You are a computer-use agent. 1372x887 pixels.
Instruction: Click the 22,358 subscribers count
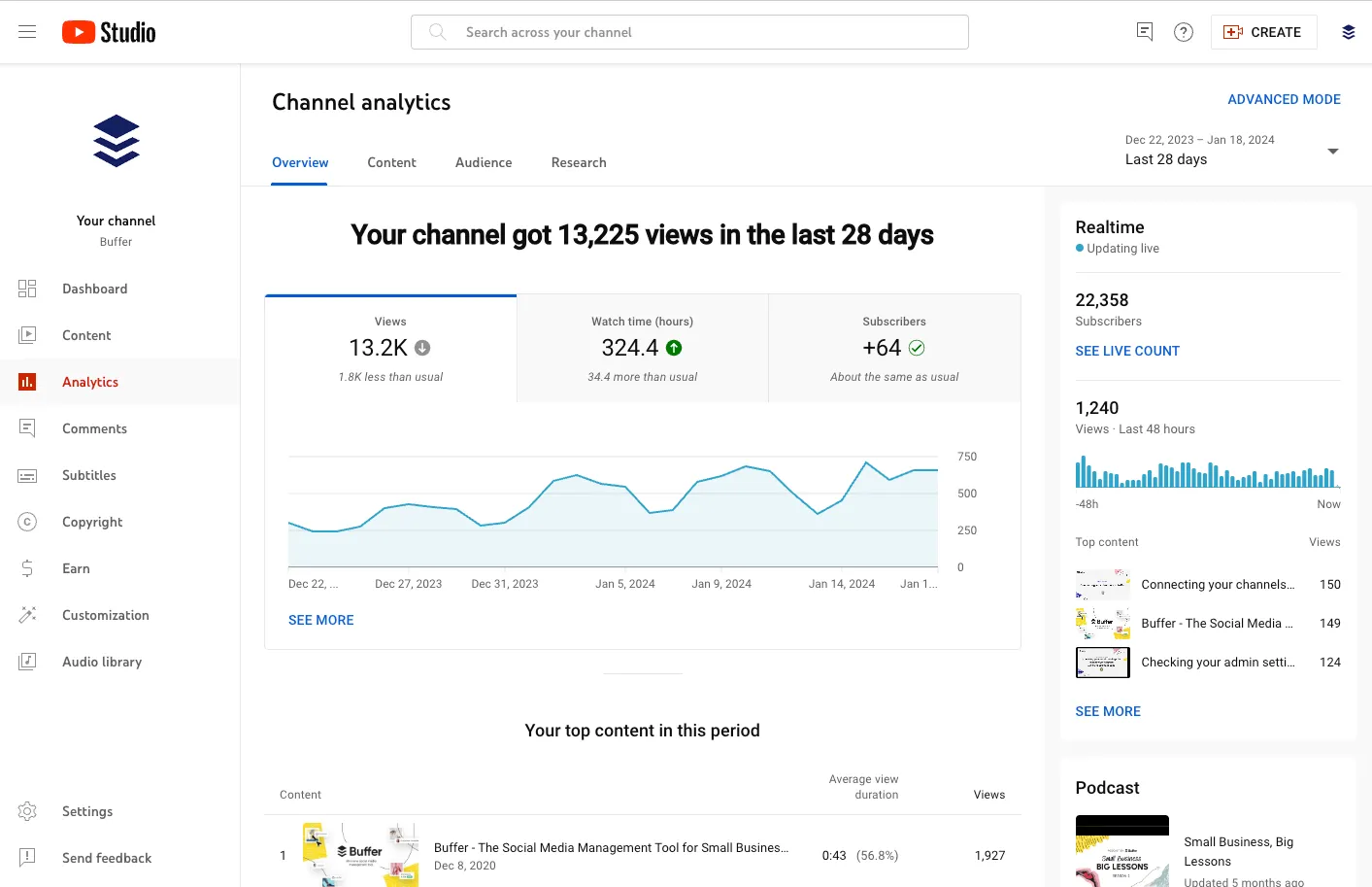tap(1102, 300)
